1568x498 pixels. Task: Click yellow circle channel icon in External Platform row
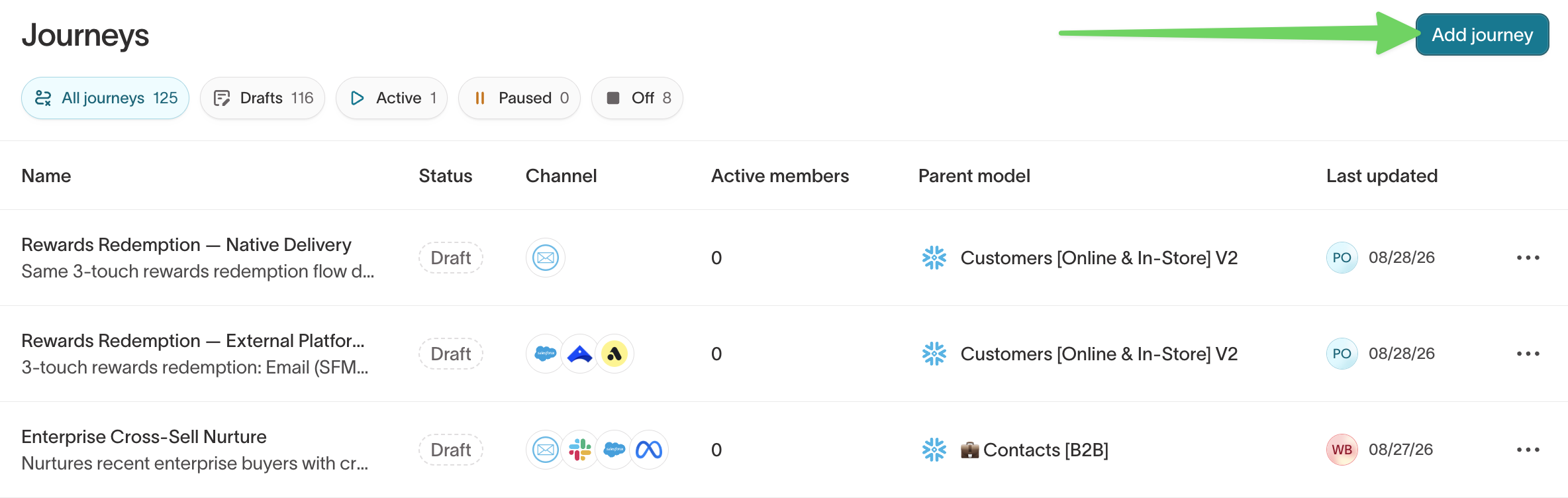pyautogui.click(x=614, y=354)
